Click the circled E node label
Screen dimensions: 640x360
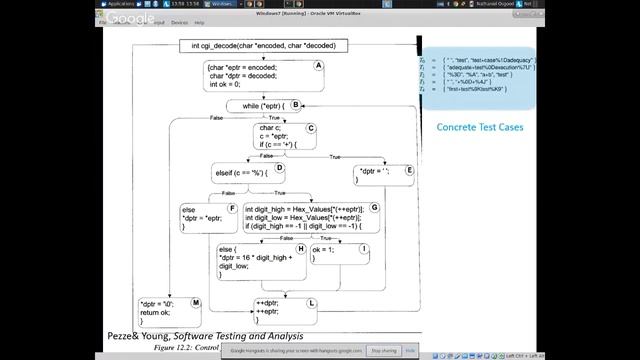pos(409,171)
